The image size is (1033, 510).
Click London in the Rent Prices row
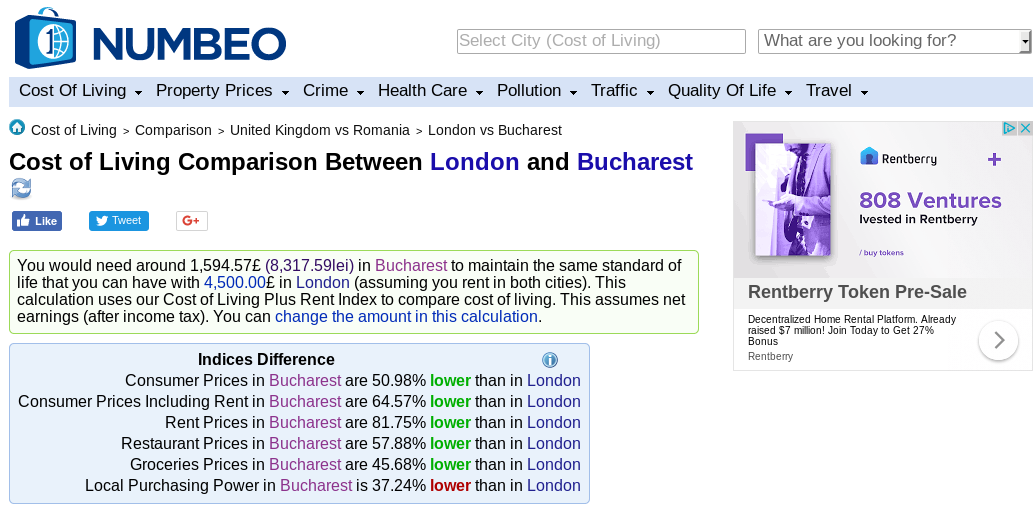[x=554, y=422]
